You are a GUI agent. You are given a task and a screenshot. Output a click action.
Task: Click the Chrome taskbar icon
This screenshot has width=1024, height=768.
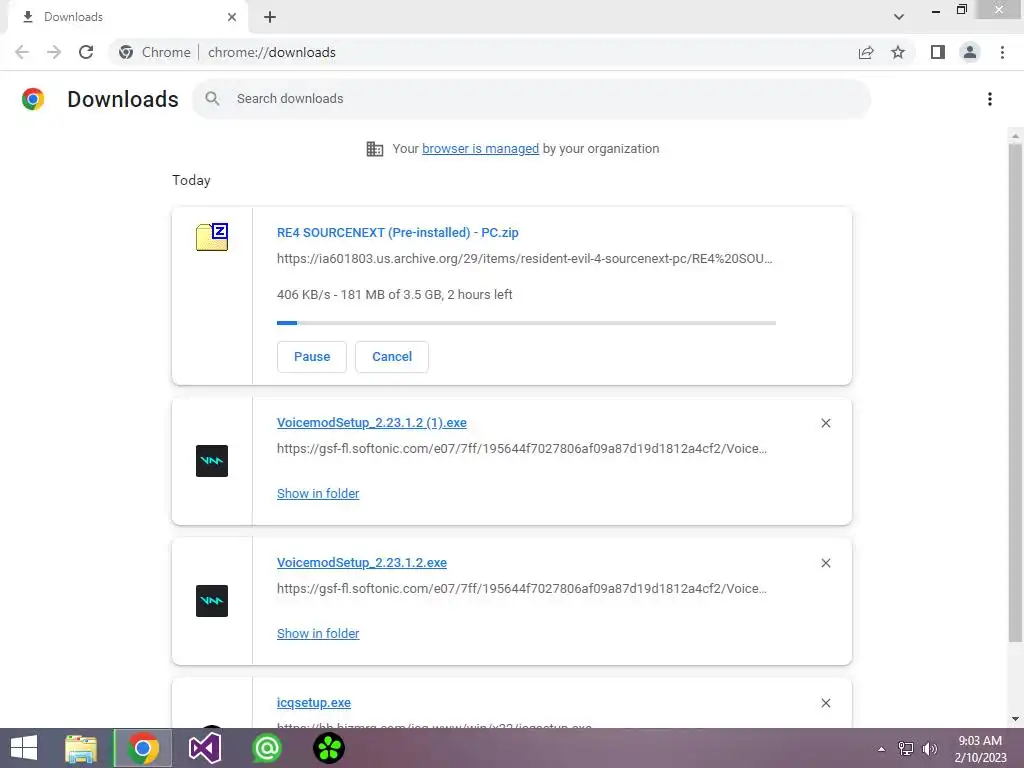pyautogui.click(x=143, y=748)
